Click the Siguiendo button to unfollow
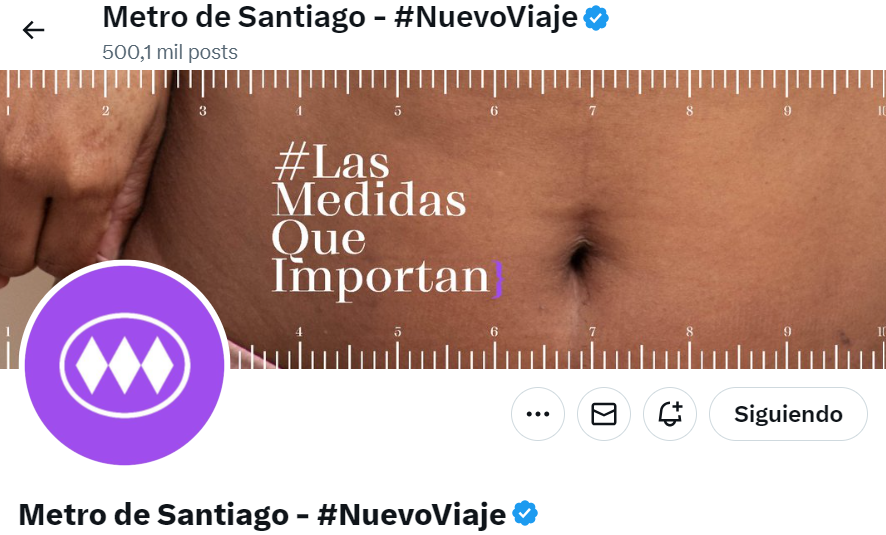 click(788, 414)
